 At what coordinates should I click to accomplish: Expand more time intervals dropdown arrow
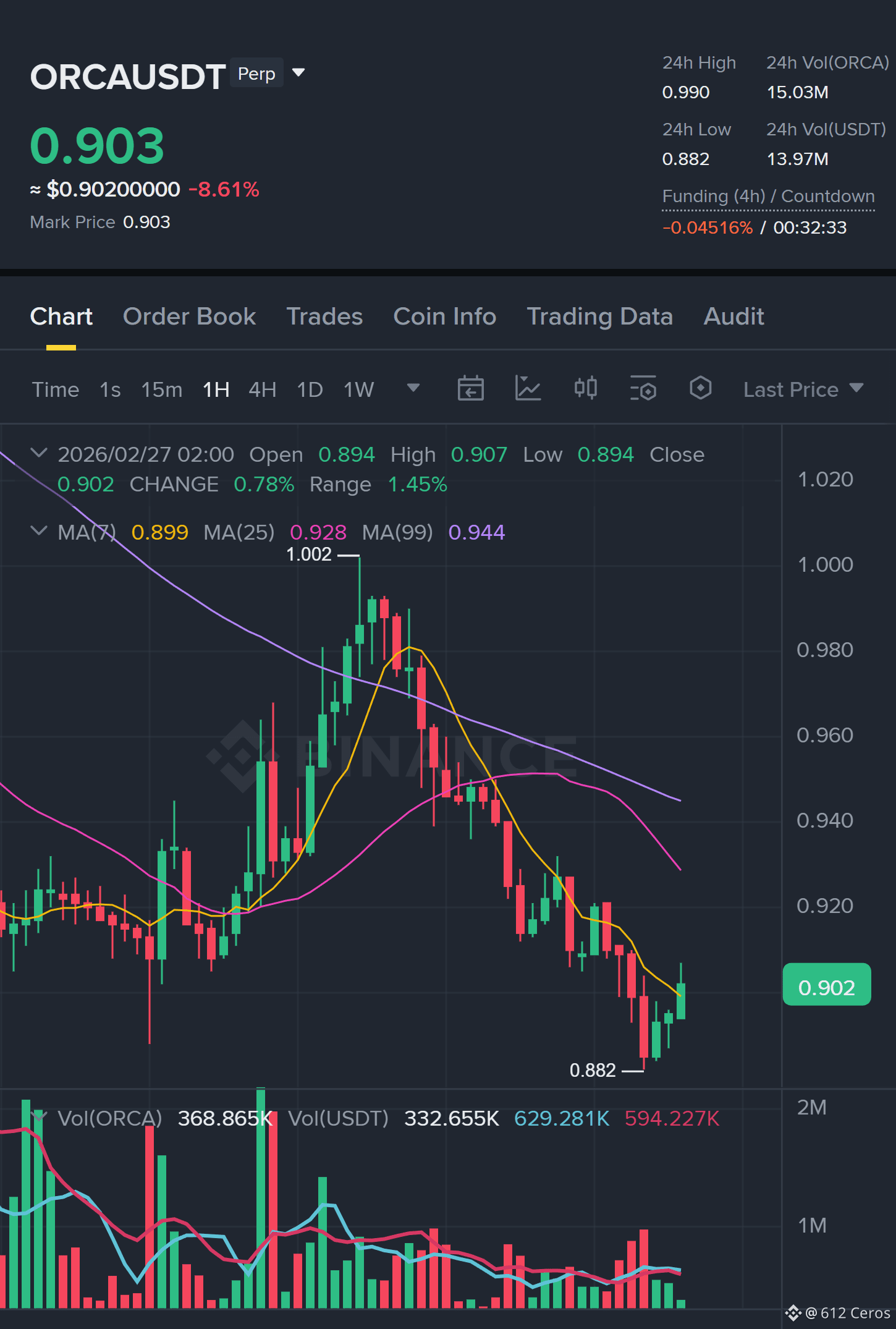[x=413, y=388]
